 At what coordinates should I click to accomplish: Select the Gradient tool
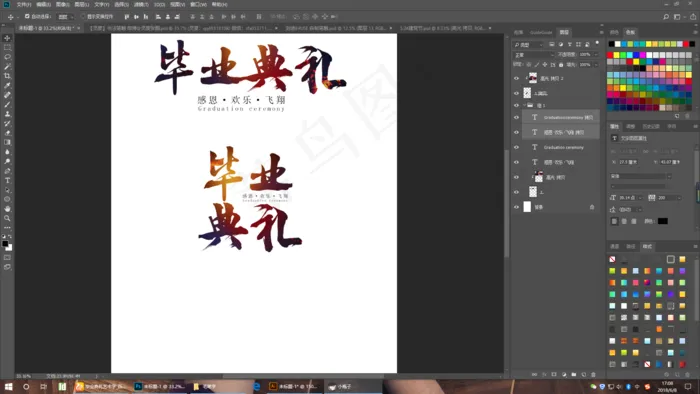coord(7,142)
